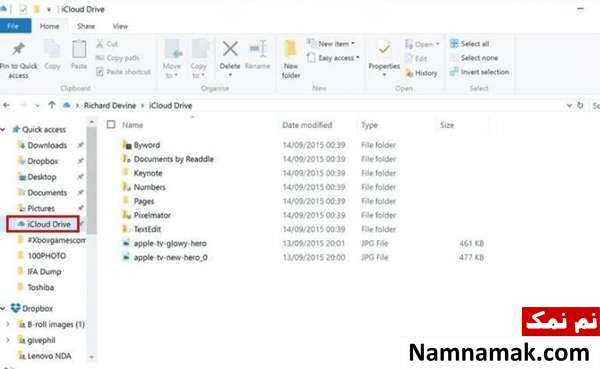Sort by Type column header

(x=369, y=125)
